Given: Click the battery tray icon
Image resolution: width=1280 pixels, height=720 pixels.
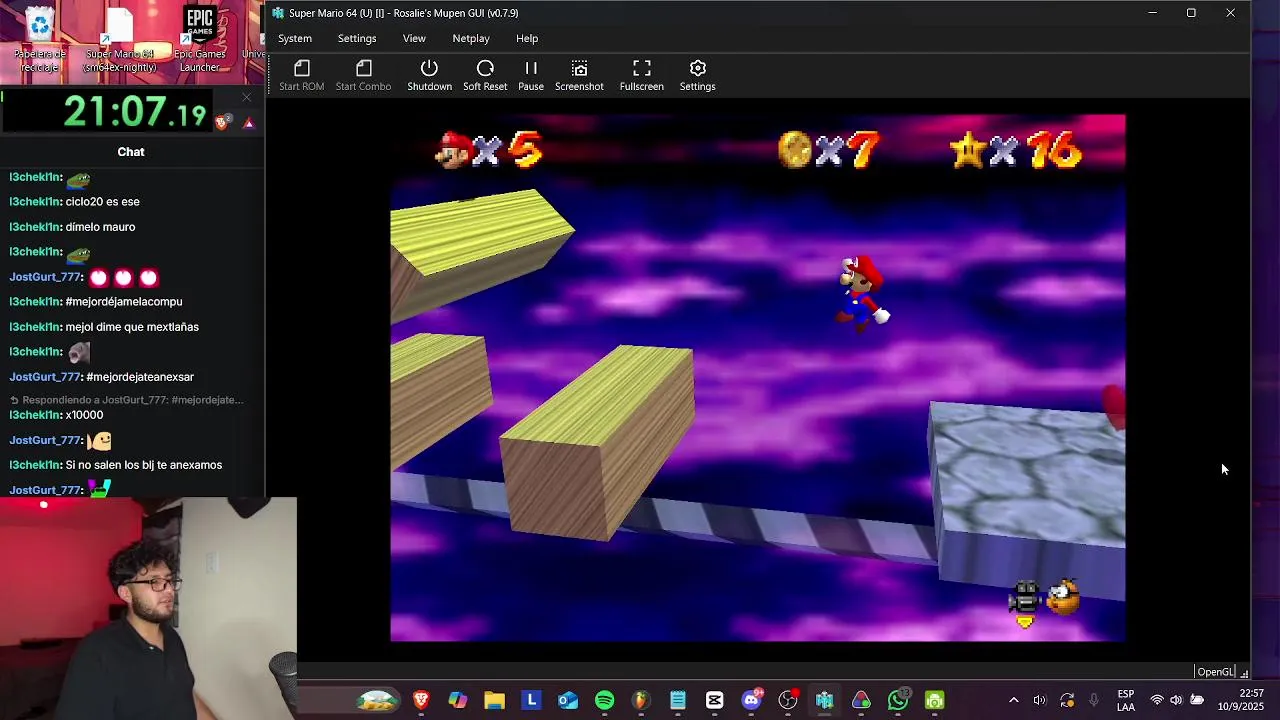Looking at the screenshot, I should tap(1197, 700).
